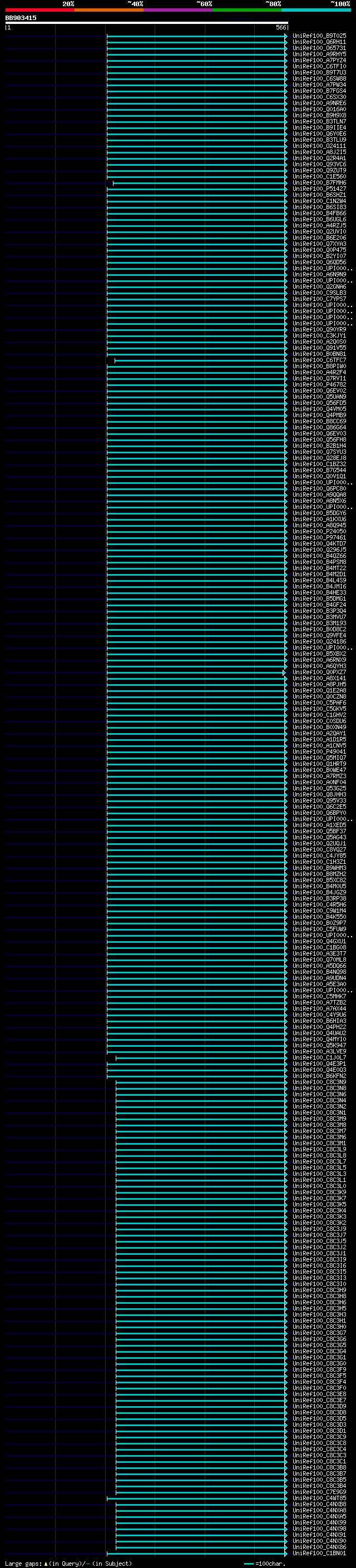Click the UniRef100_Q24186 label
This screenshot has width=356, height=1568.
pos(319,641)
